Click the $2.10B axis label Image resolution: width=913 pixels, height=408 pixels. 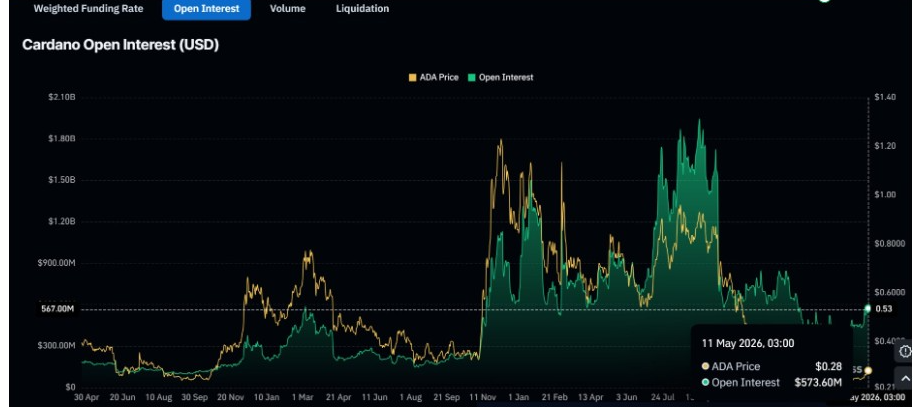(62, 97)
